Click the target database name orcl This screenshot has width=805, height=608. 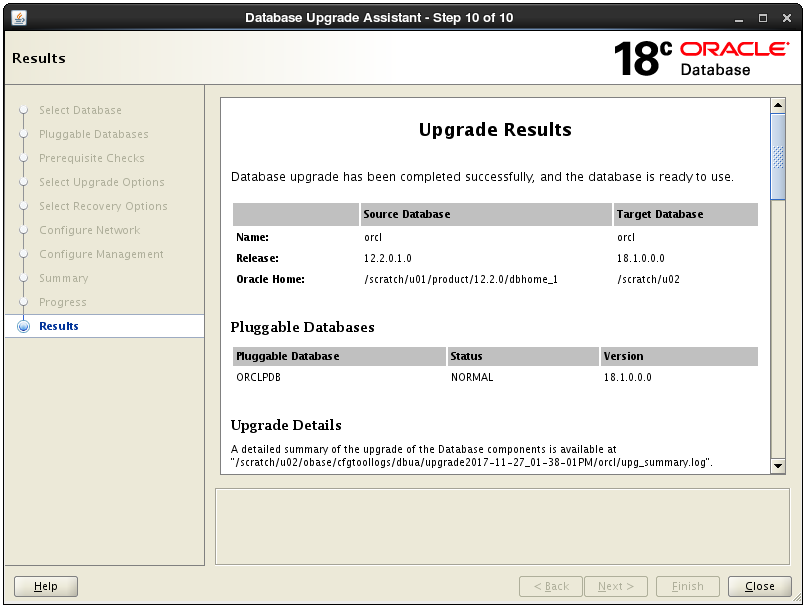click(x=626, y=237)
